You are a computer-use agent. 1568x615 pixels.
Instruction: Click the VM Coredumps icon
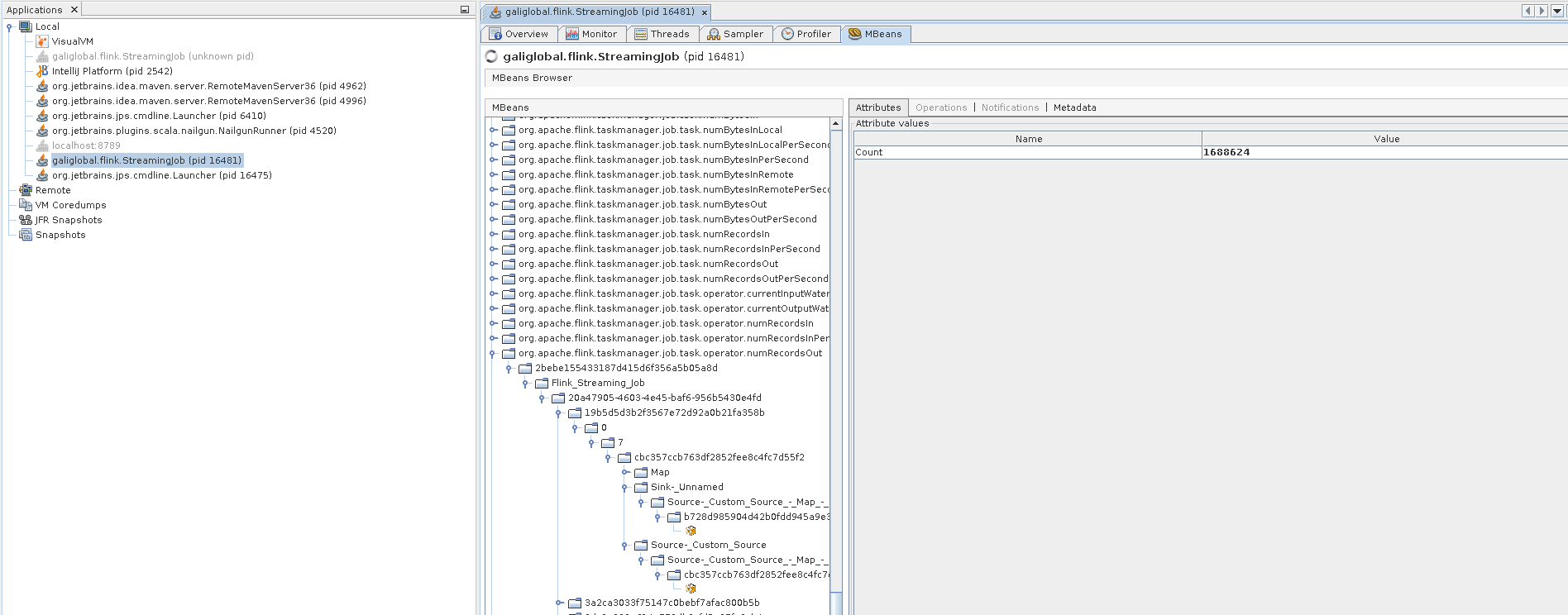pos(26,205)
